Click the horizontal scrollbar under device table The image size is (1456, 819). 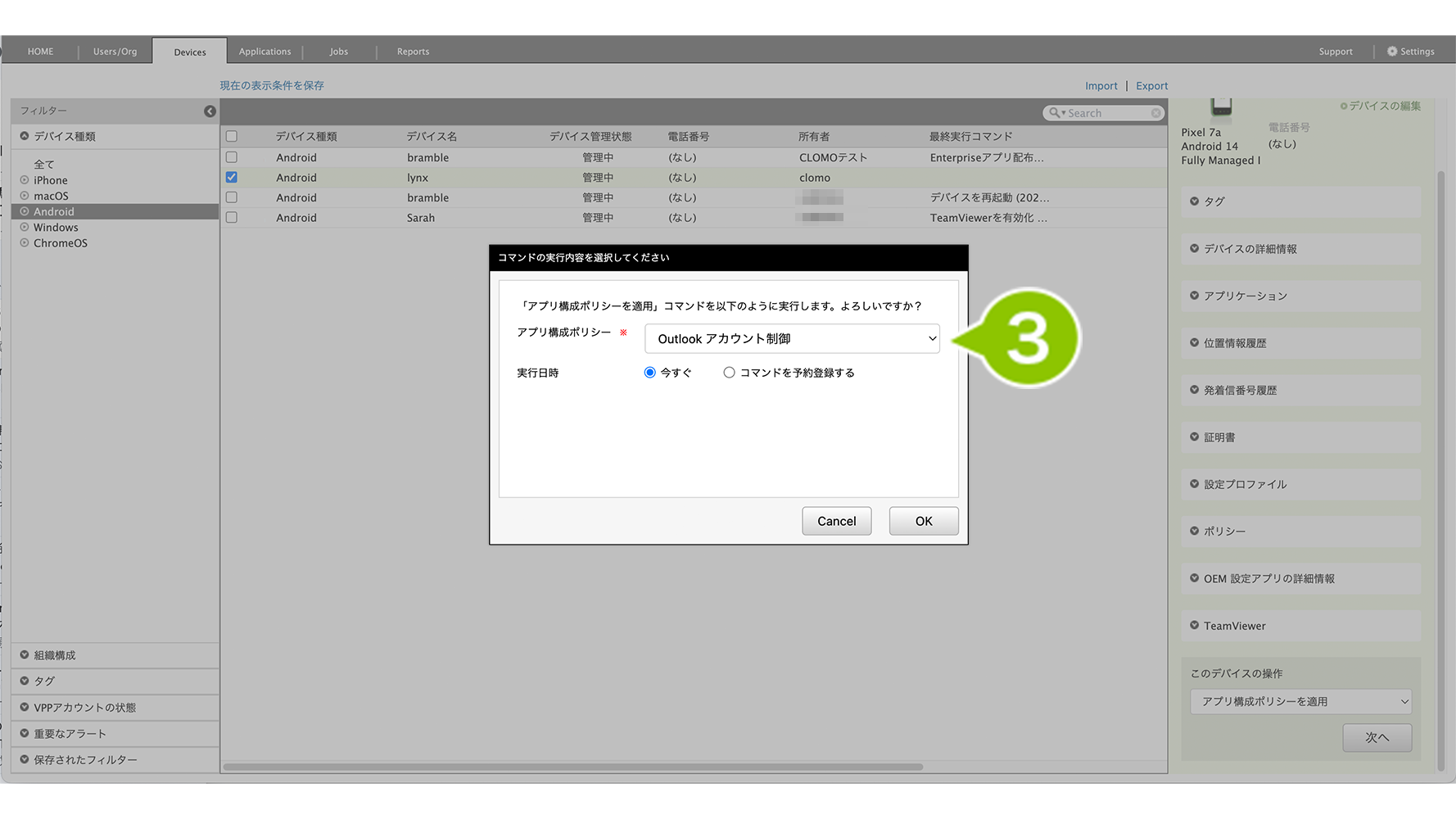(573, 767)
